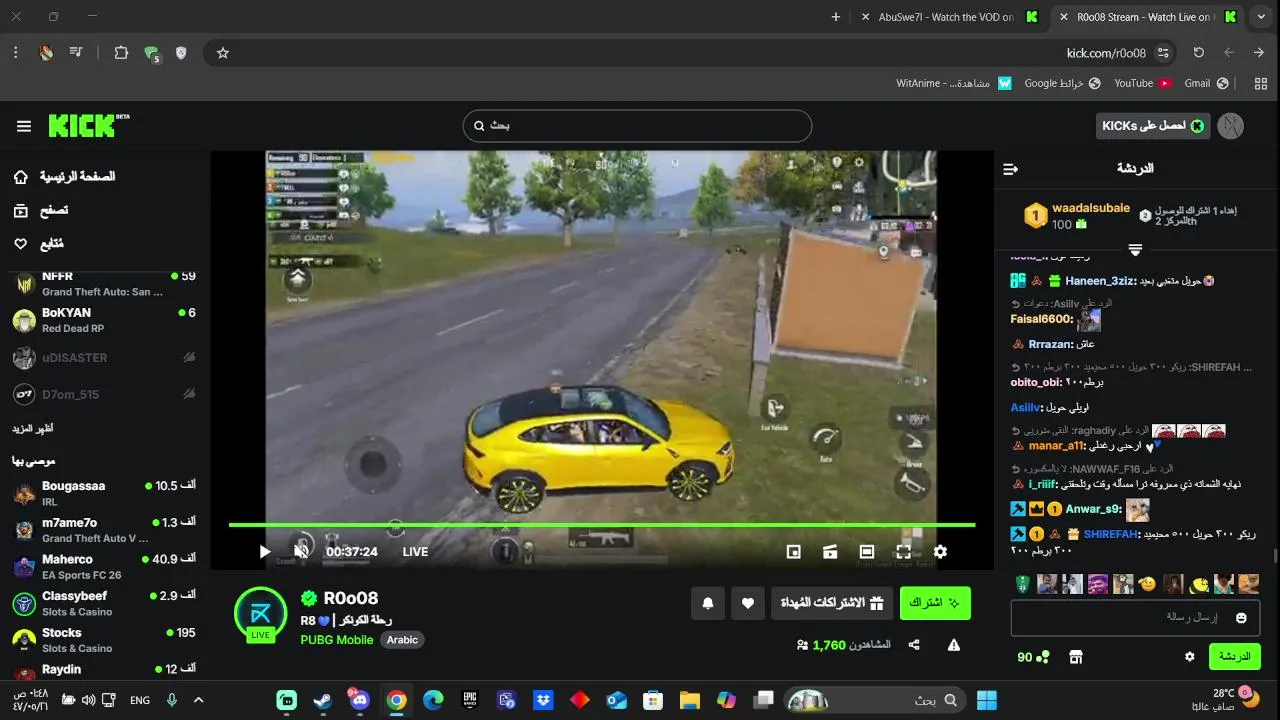
Task: Open a new browser tab
Action: tap(836, 17)
